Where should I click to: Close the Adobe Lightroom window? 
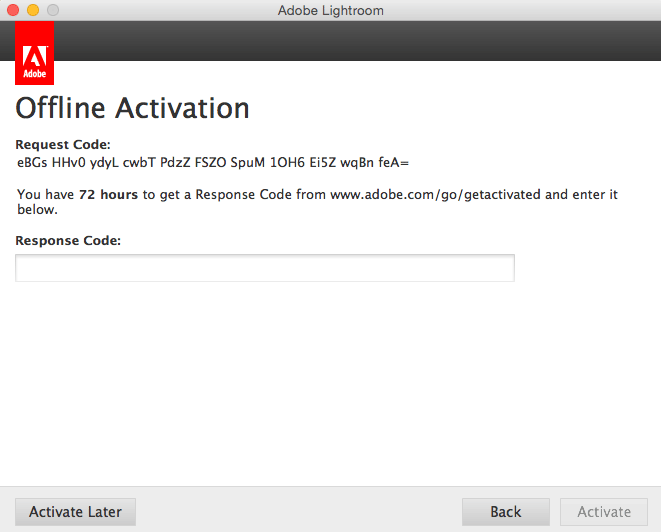click(x=13, y=10)
